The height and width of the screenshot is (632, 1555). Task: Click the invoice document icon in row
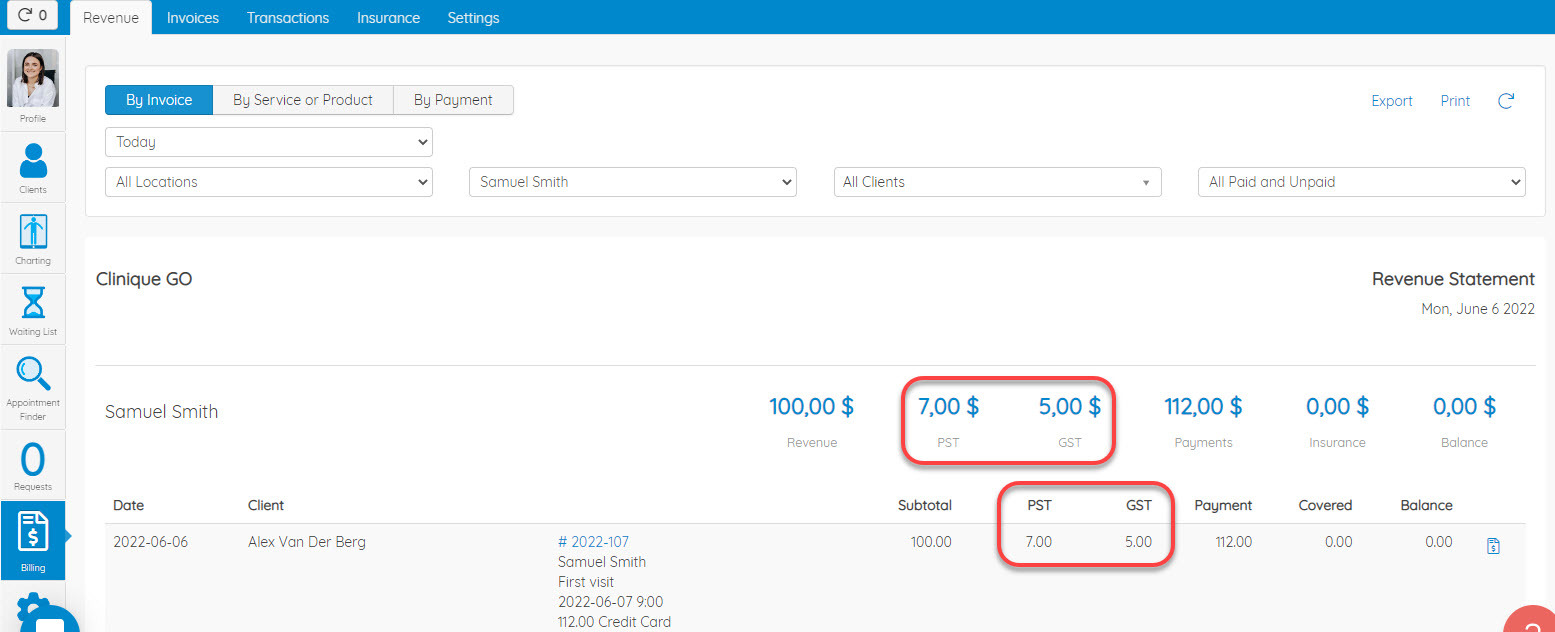(1493, 546)
